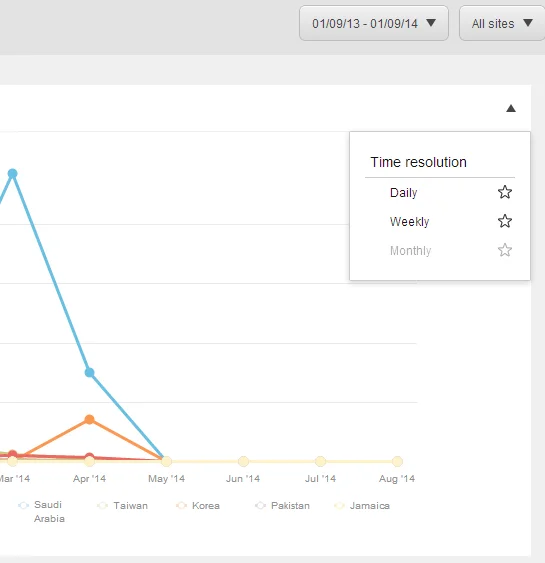545x563 pixels.
Task: Toggle the Taiwan series in legend
Action: pos(122,506)
